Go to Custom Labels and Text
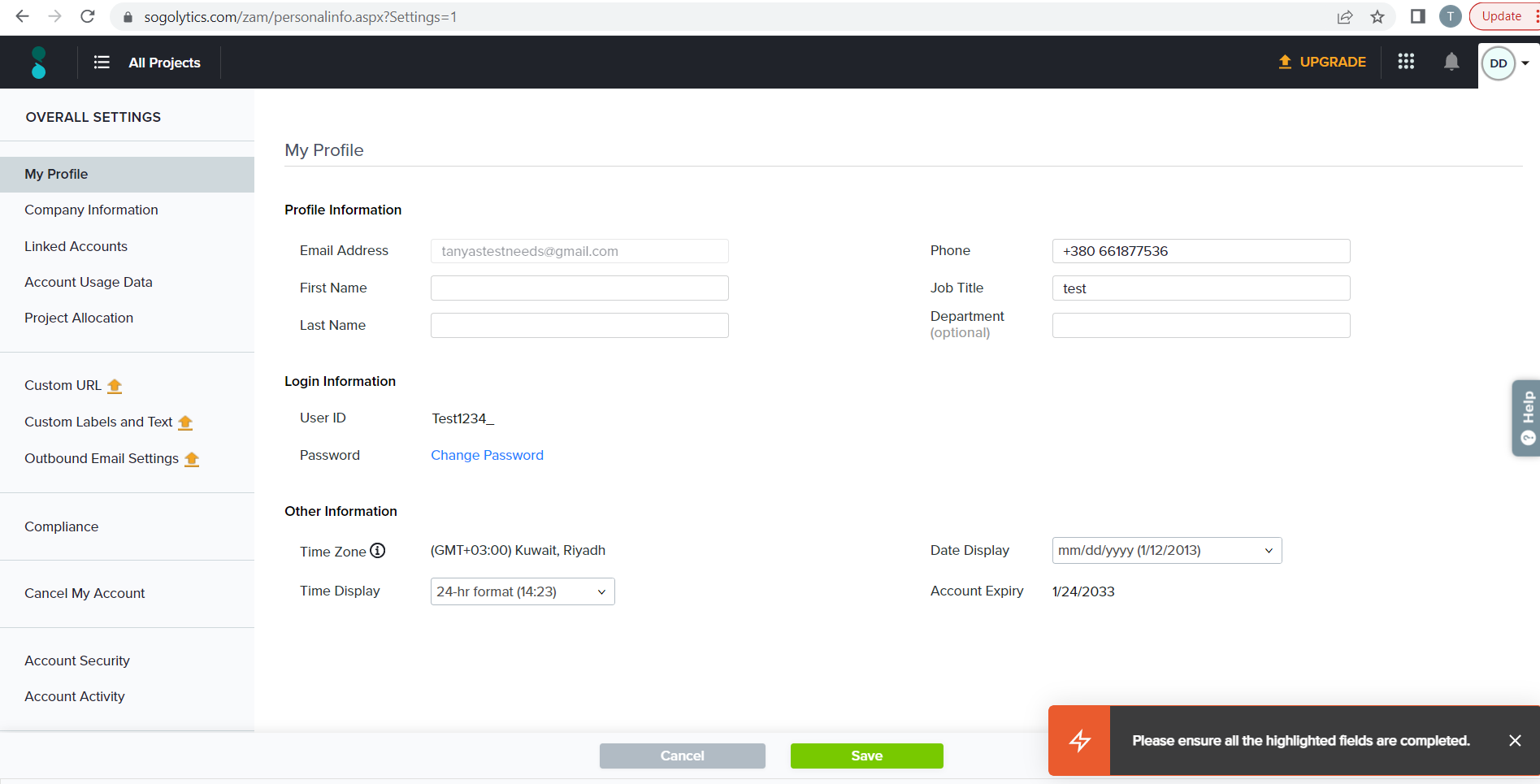Viewport: 1540px width, 784px height. tap(98, 422)
